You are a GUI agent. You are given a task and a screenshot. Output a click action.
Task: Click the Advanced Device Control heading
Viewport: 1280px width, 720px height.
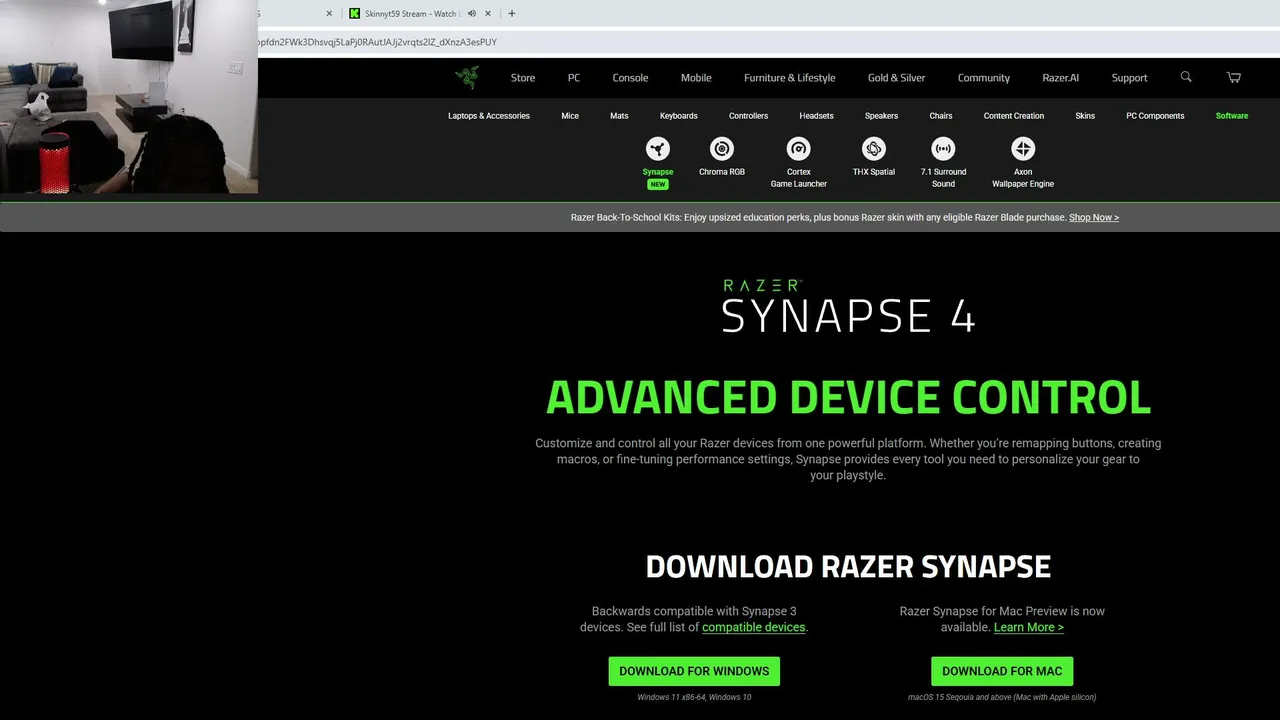[848, 397]
